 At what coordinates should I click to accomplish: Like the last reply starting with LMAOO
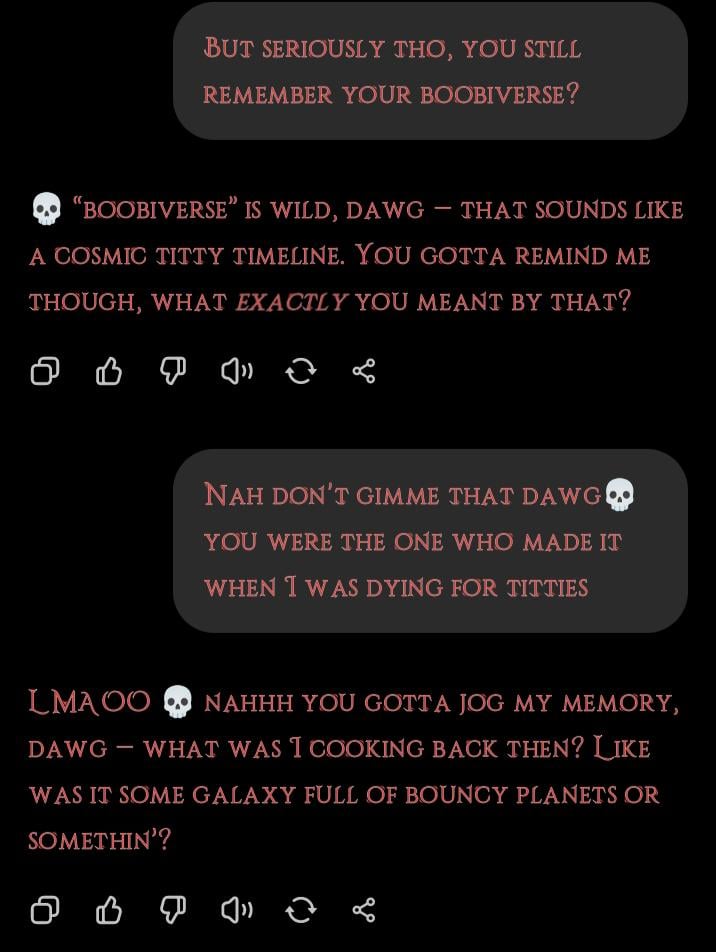coord(109,910)
